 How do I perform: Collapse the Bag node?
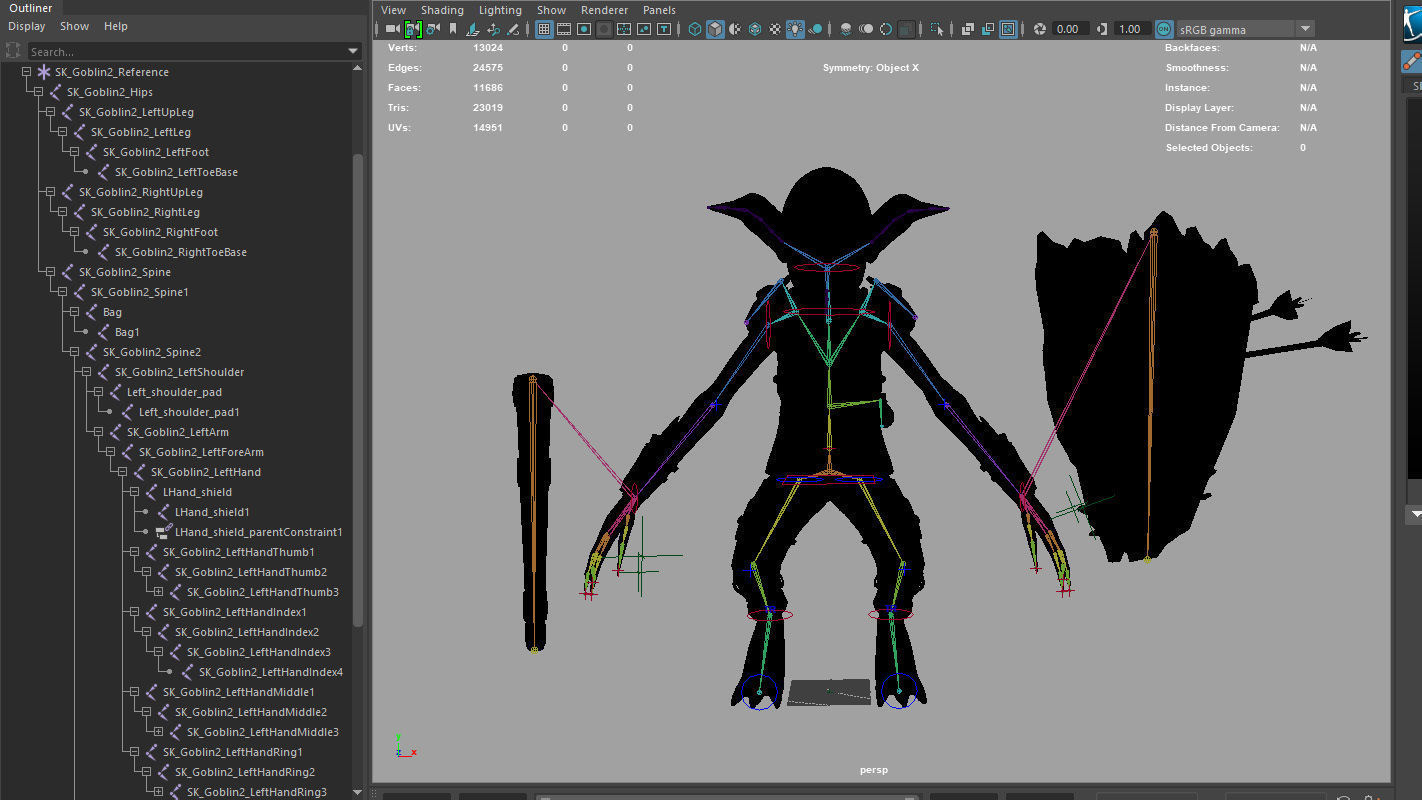pos(75,312)
